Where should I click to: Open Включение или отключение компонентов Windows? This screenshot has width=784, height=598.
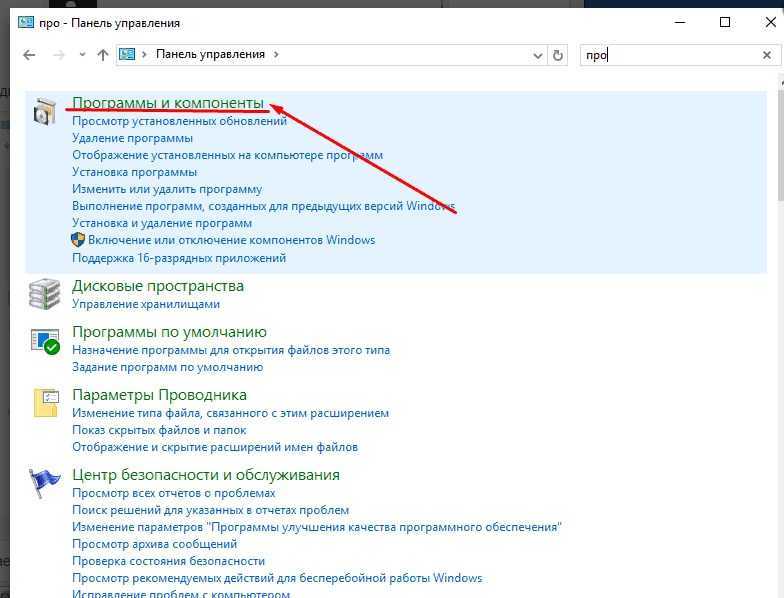click(x=232, y=240)
